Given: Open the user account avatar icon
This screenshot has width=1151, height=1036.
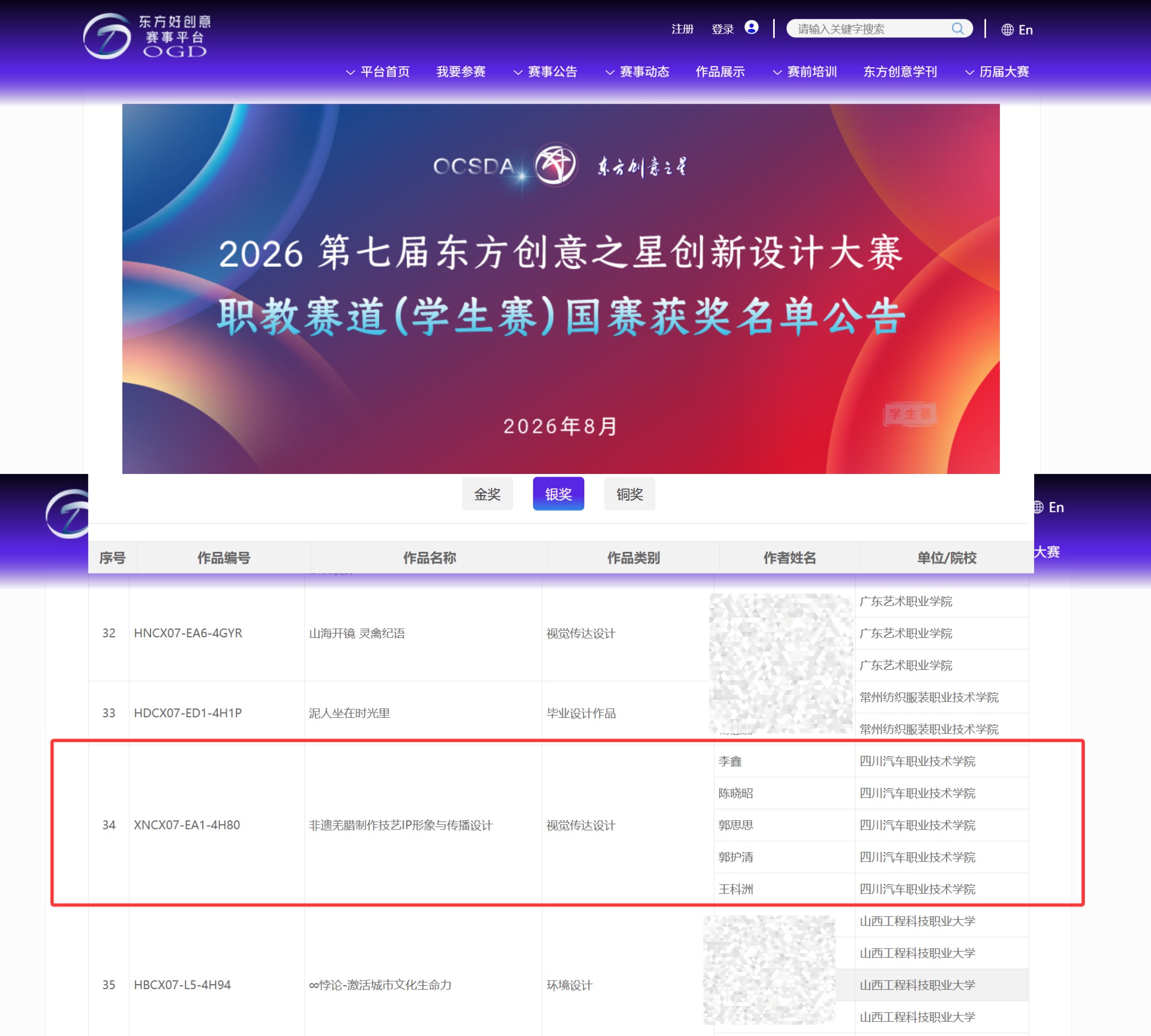Looking at the screenshot, I should pos(751,28).
